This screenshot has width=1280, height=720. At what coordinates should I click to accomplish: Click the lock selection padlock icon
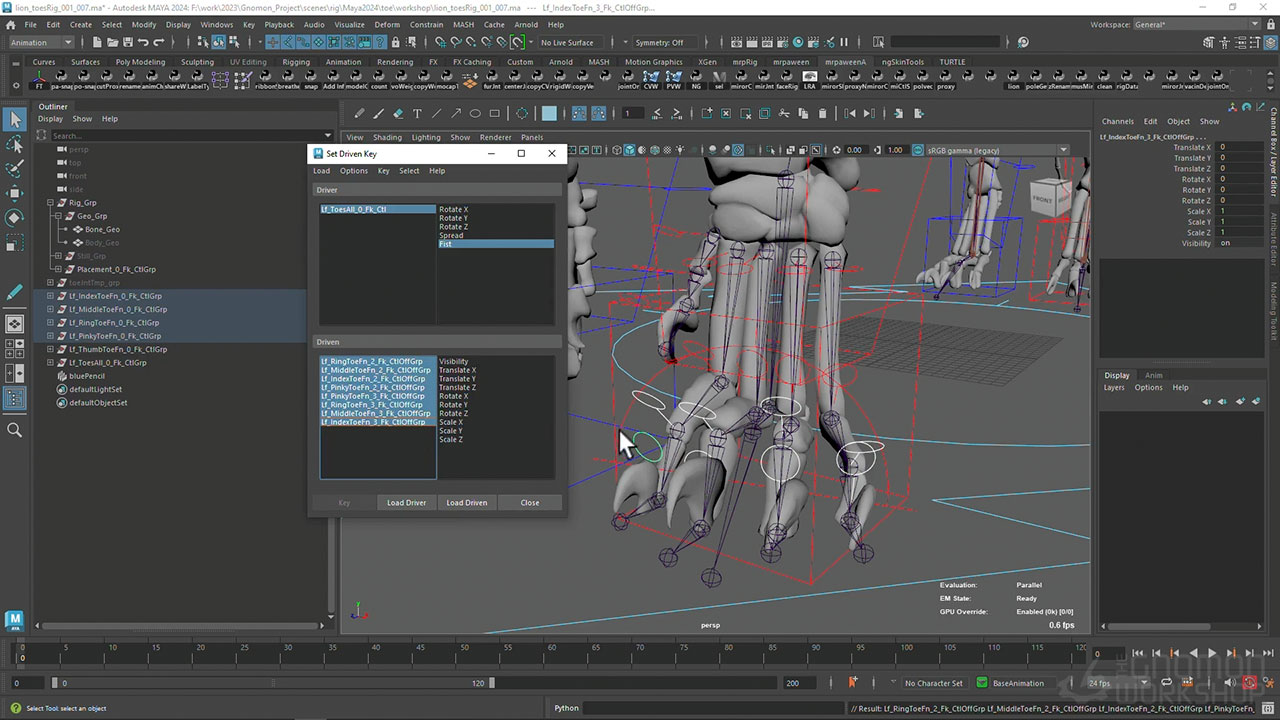click(396, 42)
